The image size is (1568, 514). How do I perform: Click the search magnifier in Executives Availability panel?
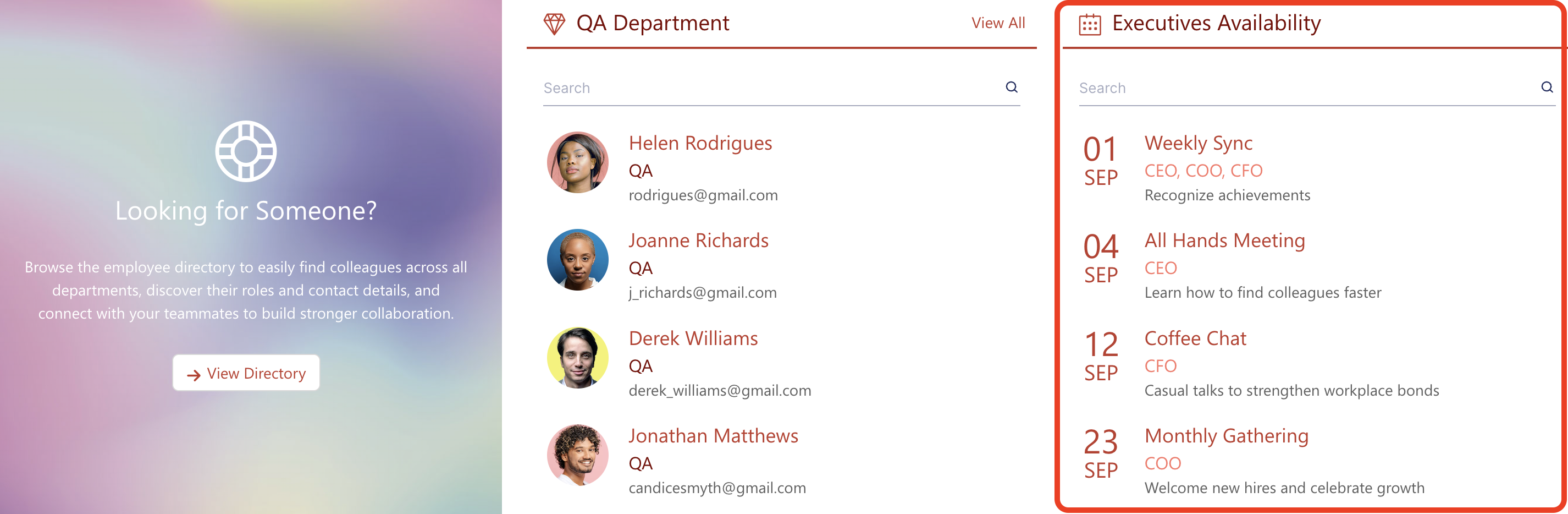click(x=1547, y=87)
